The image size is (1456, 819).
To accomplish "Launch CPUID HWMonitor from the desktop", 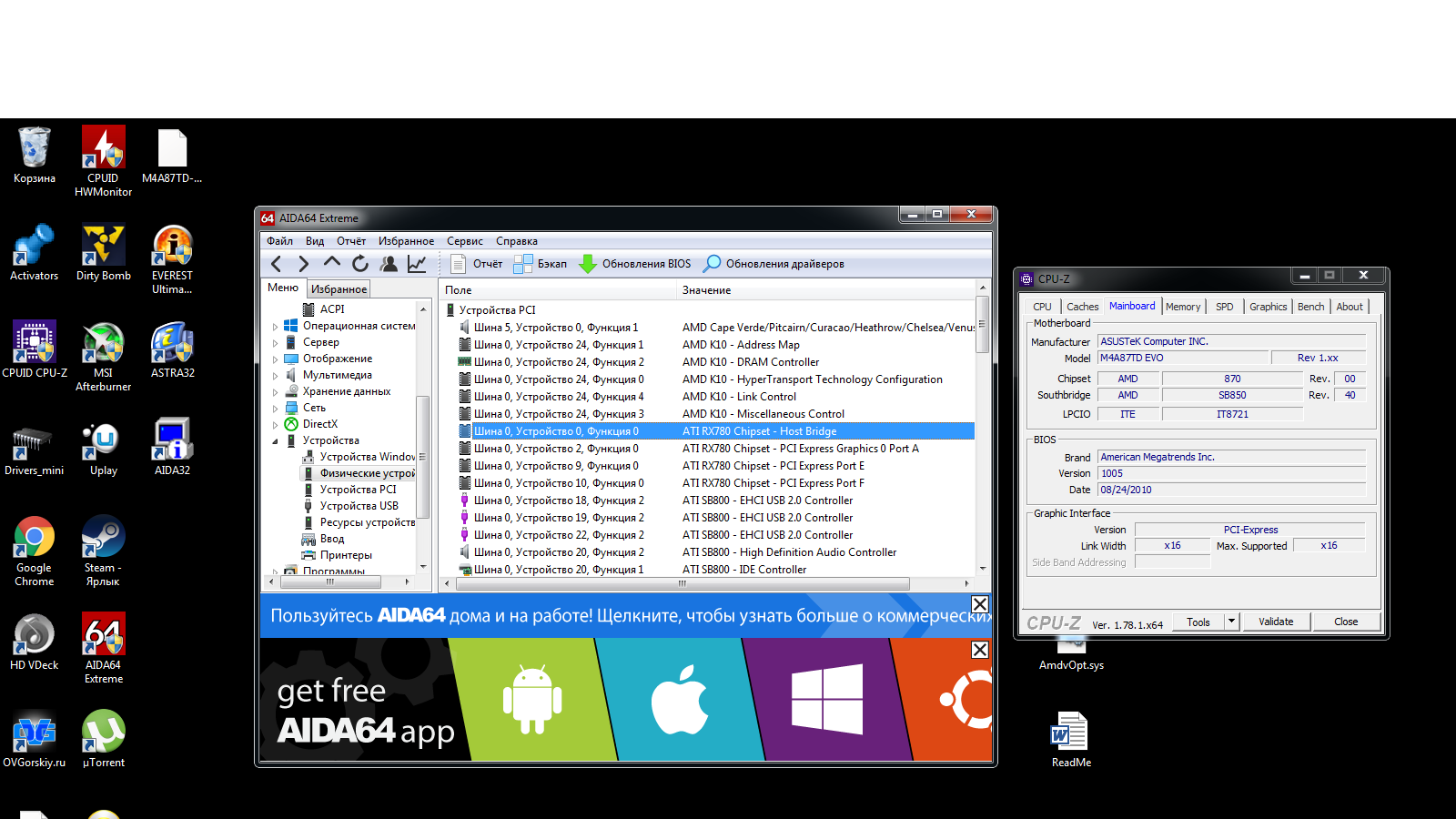I will [104, 162].
